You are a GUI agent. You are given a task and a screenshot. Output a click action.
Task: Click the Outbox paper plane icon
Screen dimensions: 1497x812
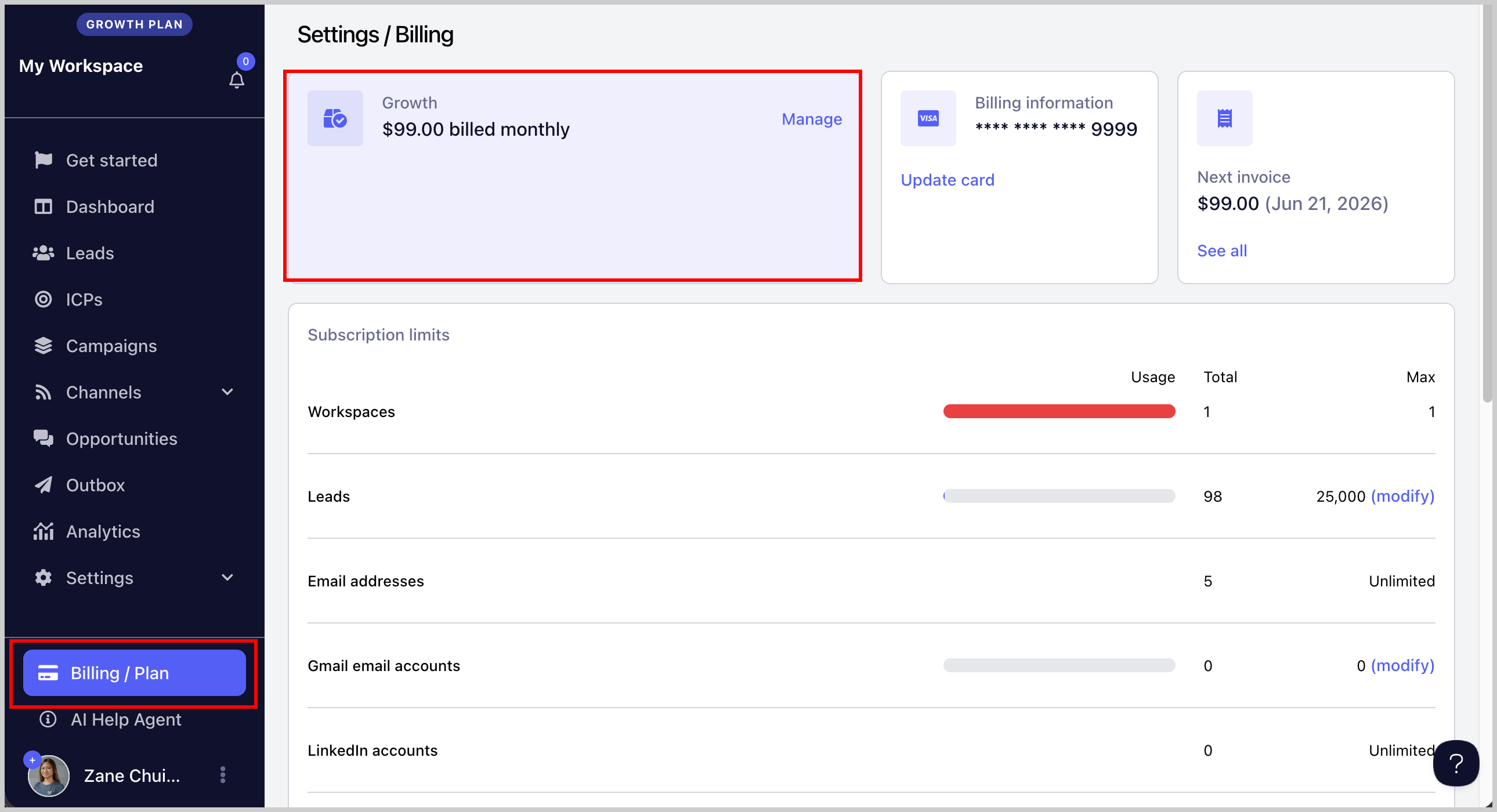pyautogui.click(x=44, y=485)
